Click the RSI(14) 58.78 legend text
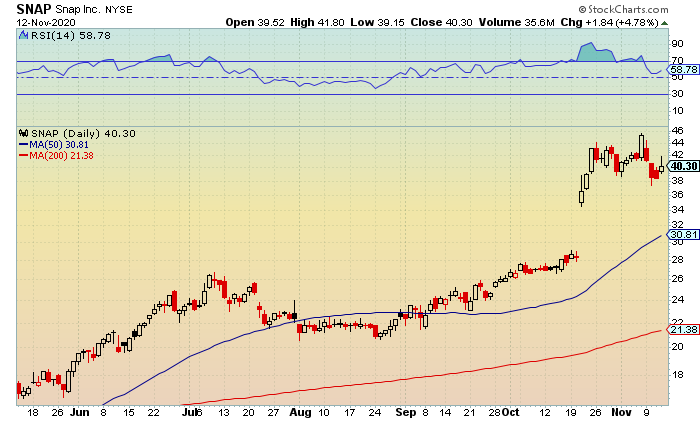 [71, 35]
